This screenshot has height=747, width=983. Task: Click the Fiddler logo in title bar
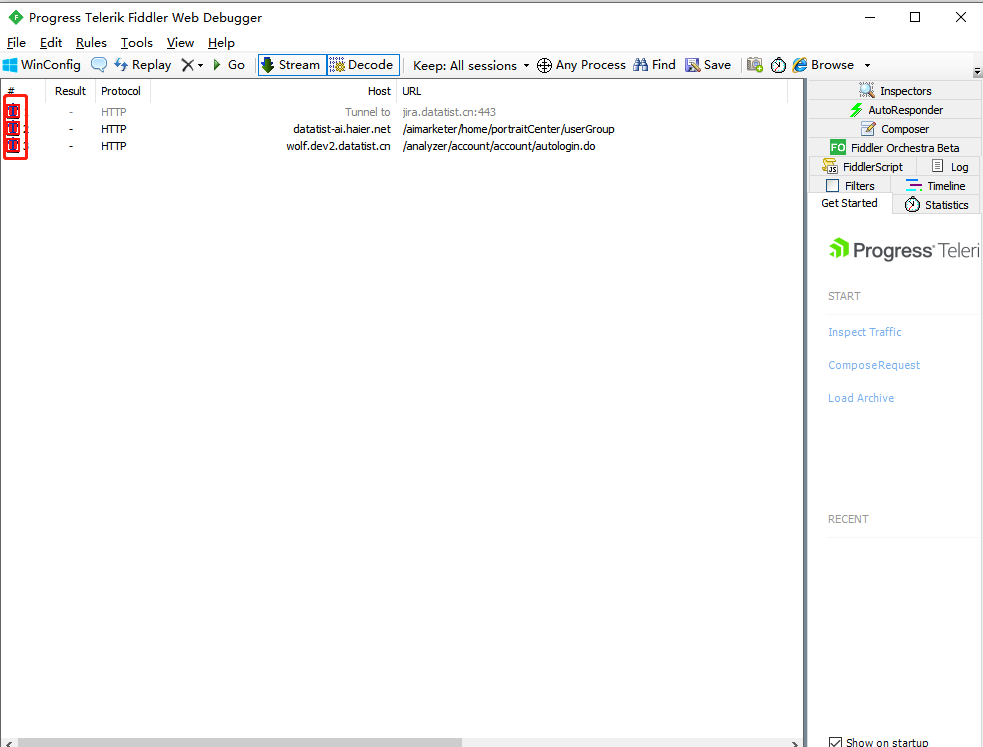pos(16,18)
